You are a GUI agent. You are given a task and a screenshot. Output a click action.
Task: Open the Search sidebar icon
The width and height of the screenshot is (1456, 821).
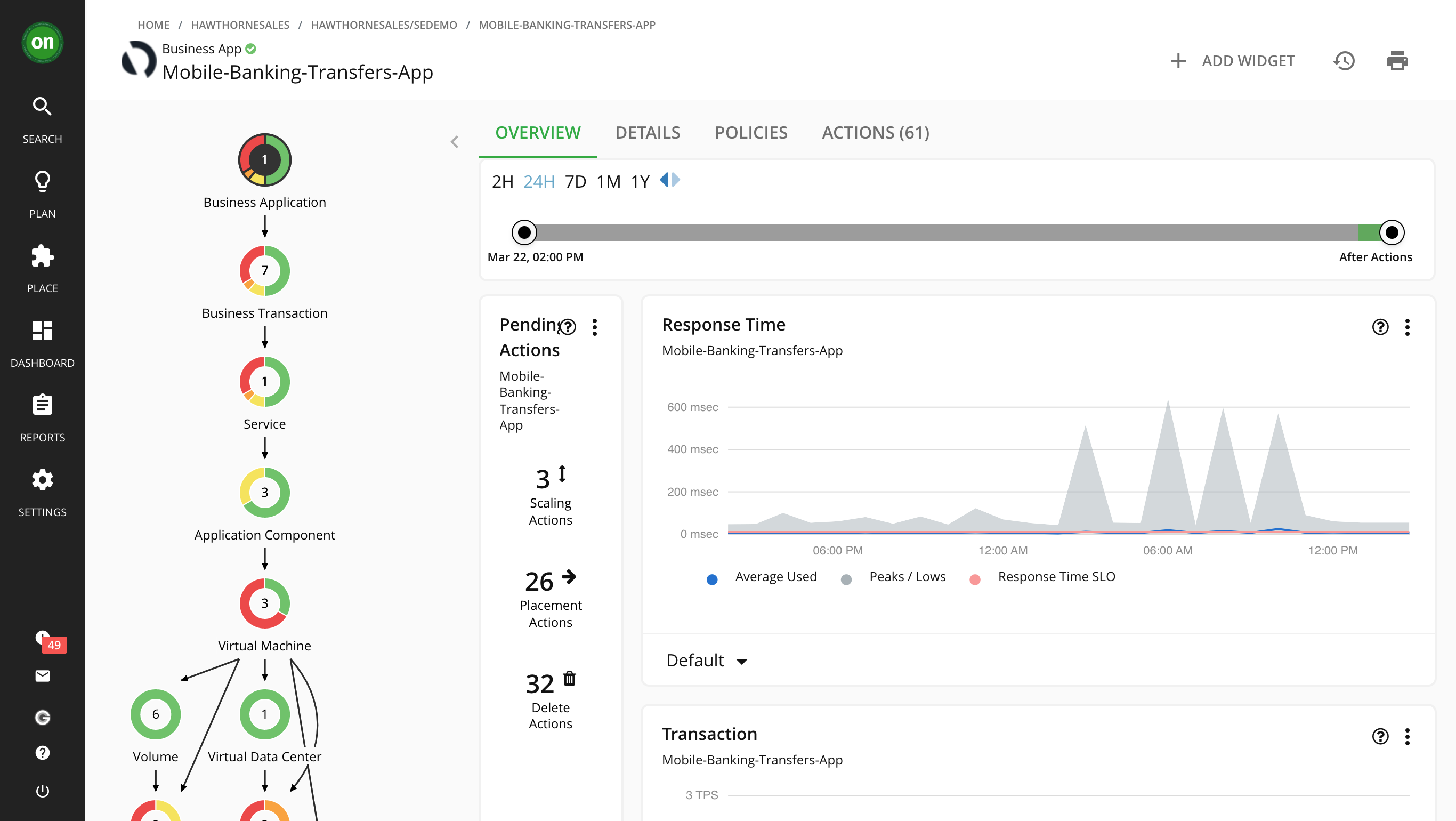point(43,106)
